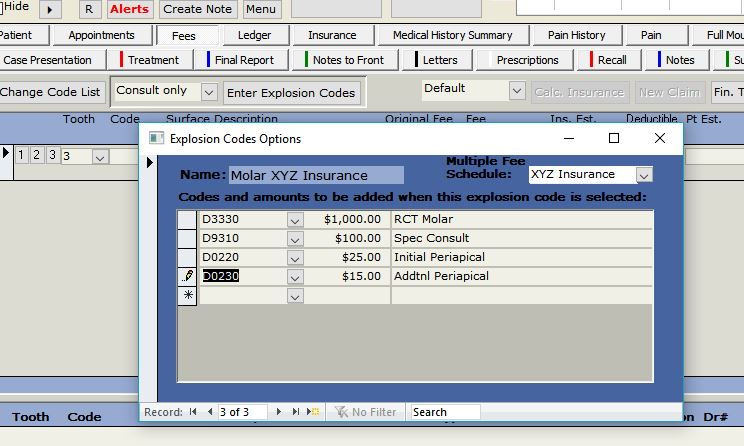Open the Medical History Summary tab
This screenshot has height=446, width=744.
(x=452, y=35)
